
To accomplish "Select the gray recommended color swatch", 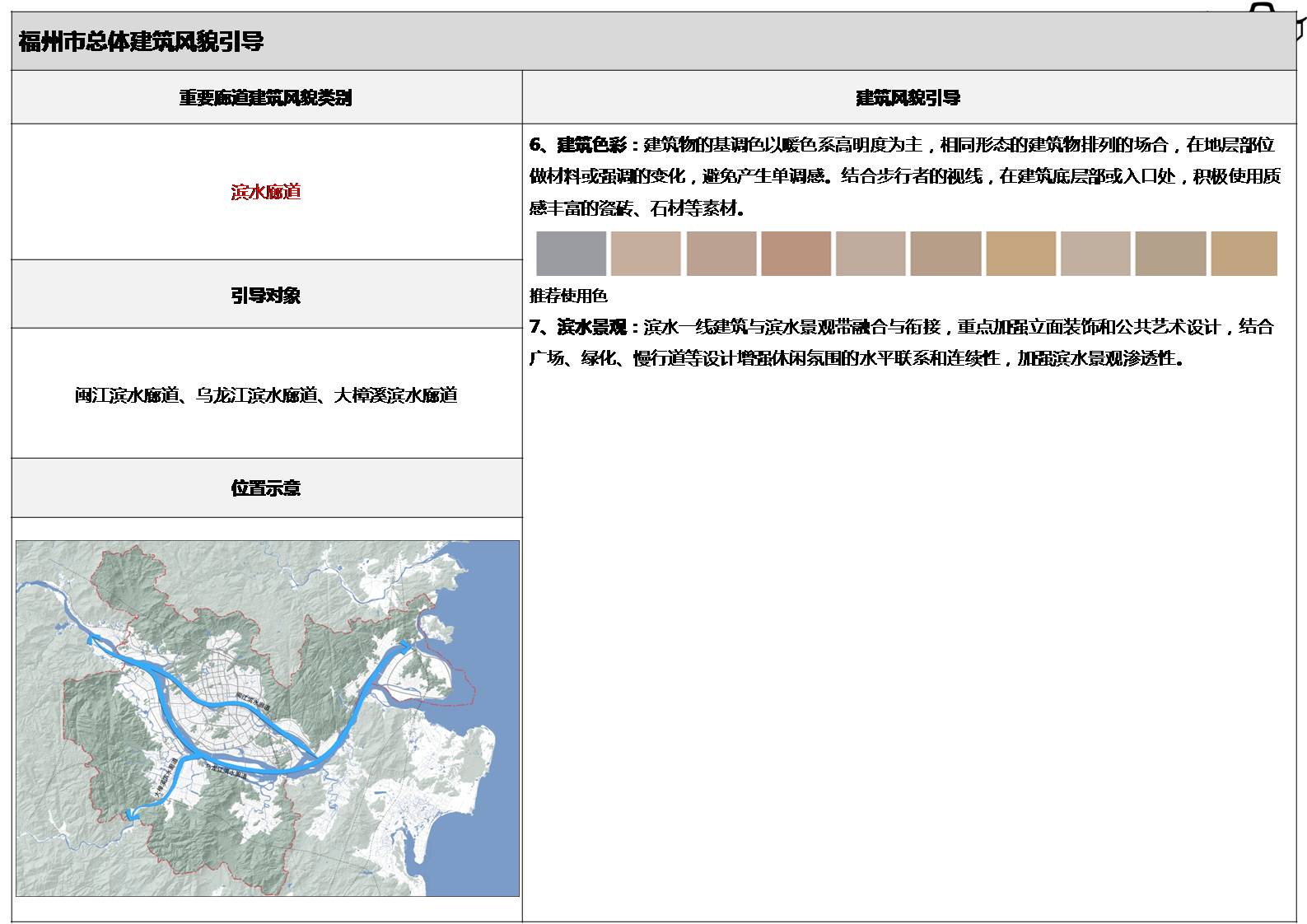I will [x=571, y=254].
